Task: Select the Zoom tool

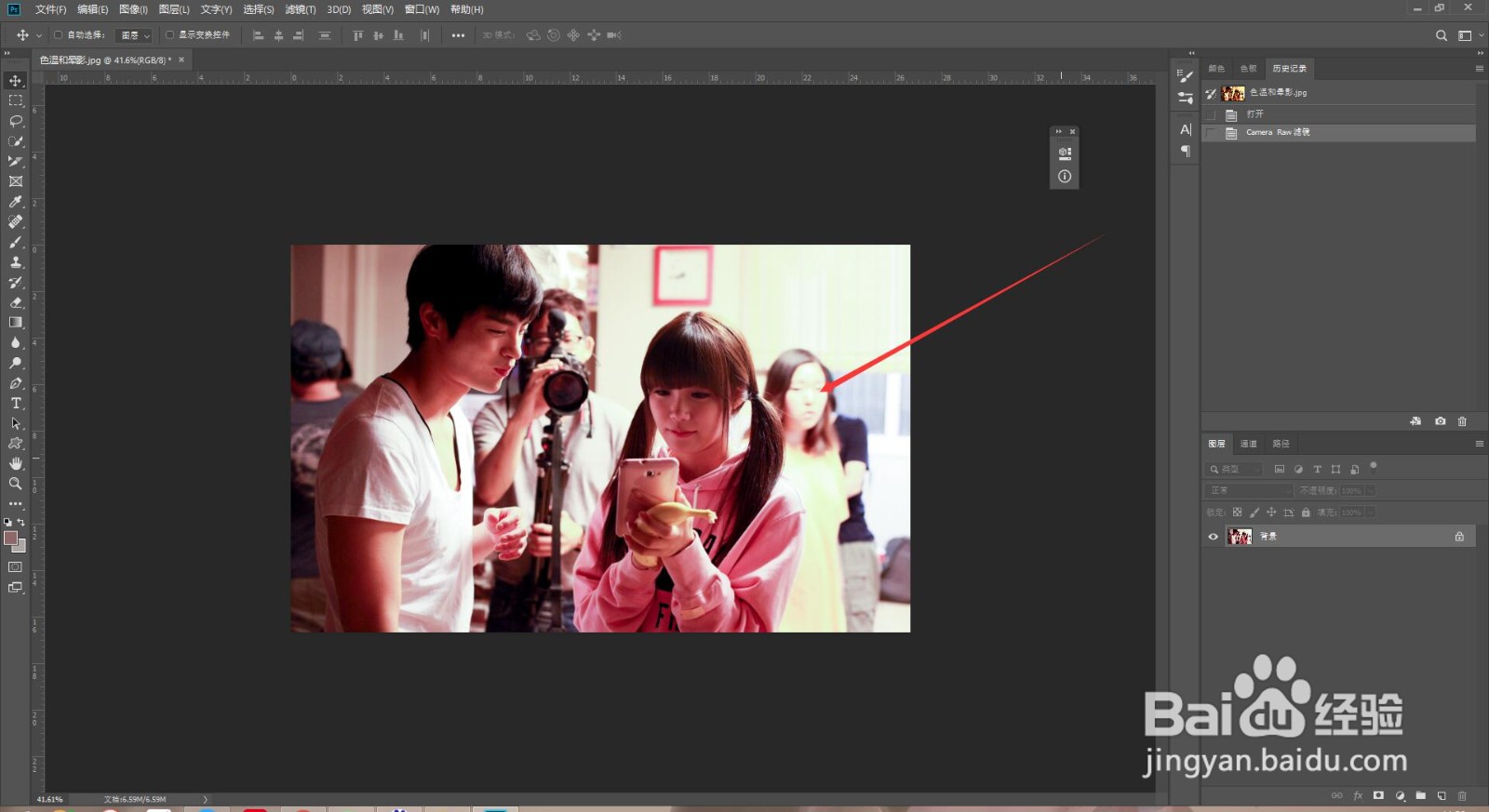Action: coord(16,484)
